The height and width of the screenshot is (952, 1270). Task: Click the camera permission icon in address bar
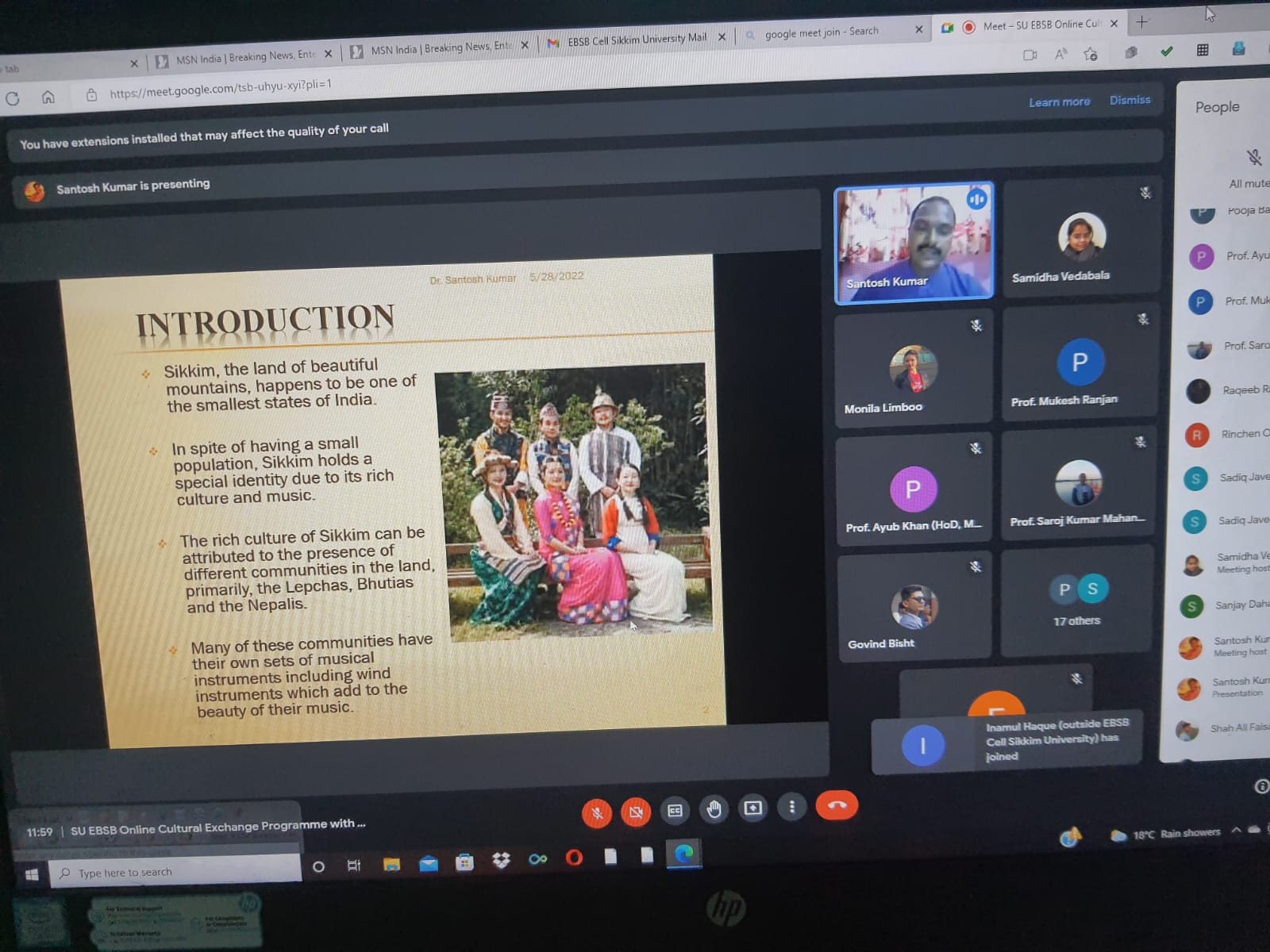1029,55
